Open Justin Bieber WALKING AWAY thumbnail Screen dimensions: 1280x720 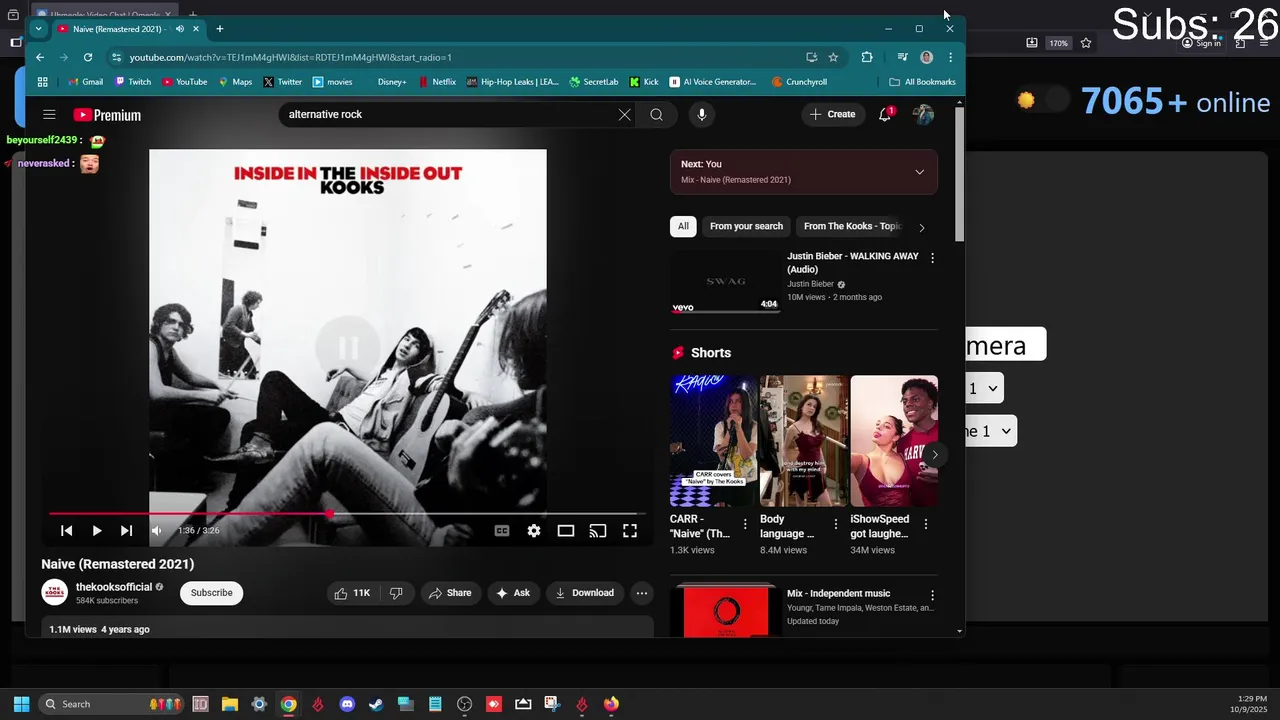coord(725,281)
